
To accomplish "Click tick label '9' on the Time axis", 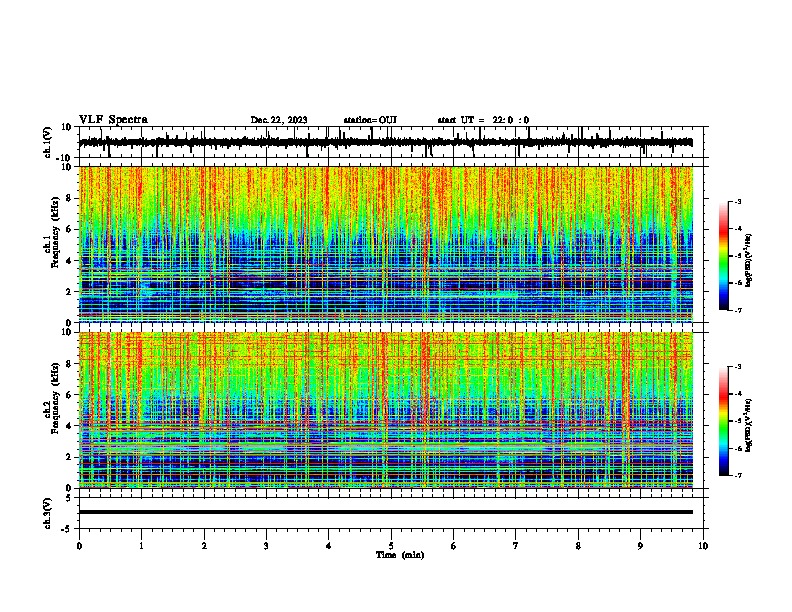I will pos(640,546).
